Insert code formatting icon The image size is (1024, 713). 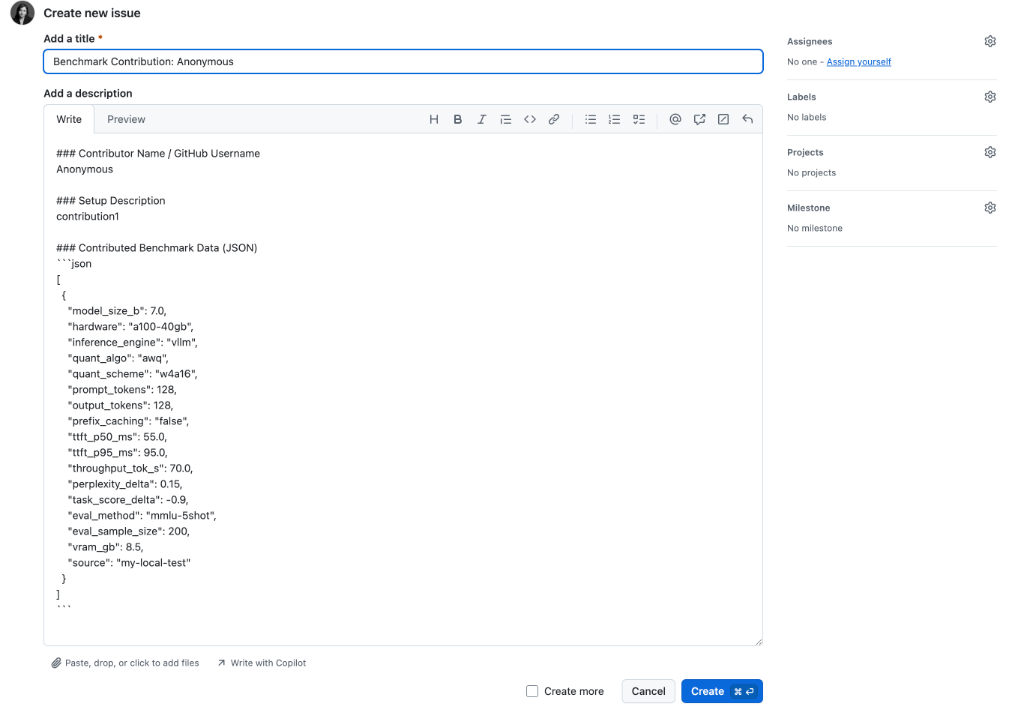point(530,119)
